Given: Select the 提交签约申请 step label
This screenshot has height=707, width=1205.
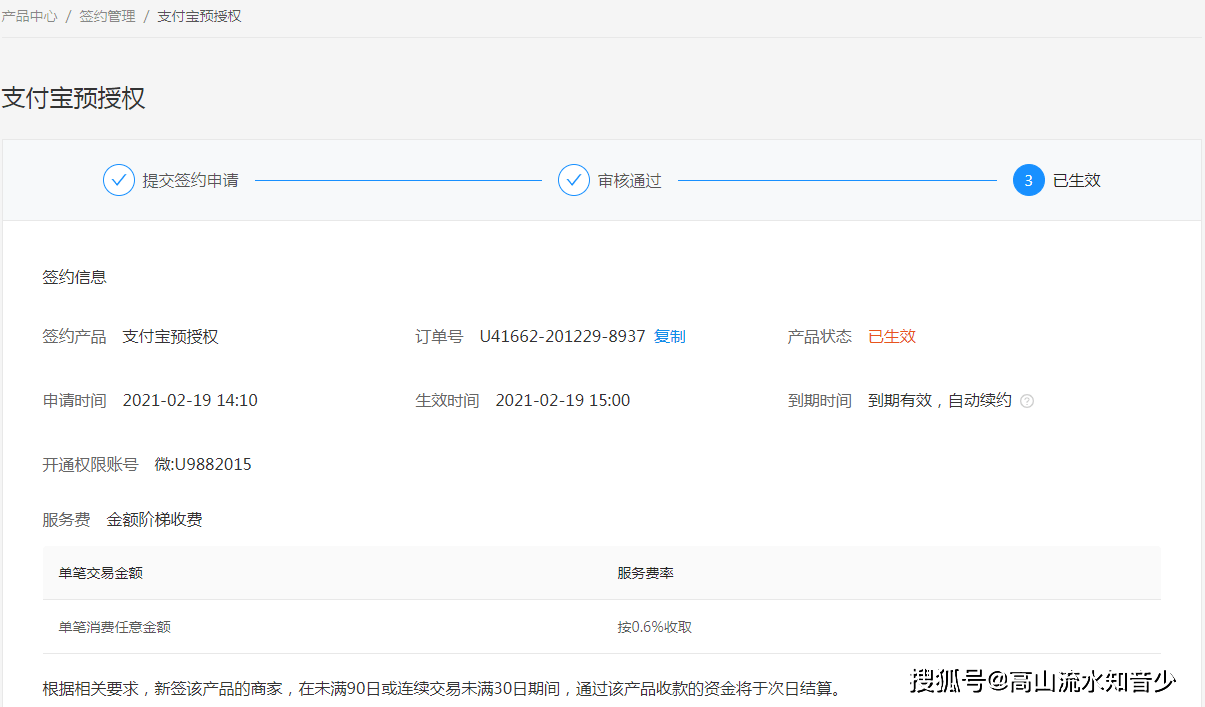Looking at the screenshot, I should [190, 181].
